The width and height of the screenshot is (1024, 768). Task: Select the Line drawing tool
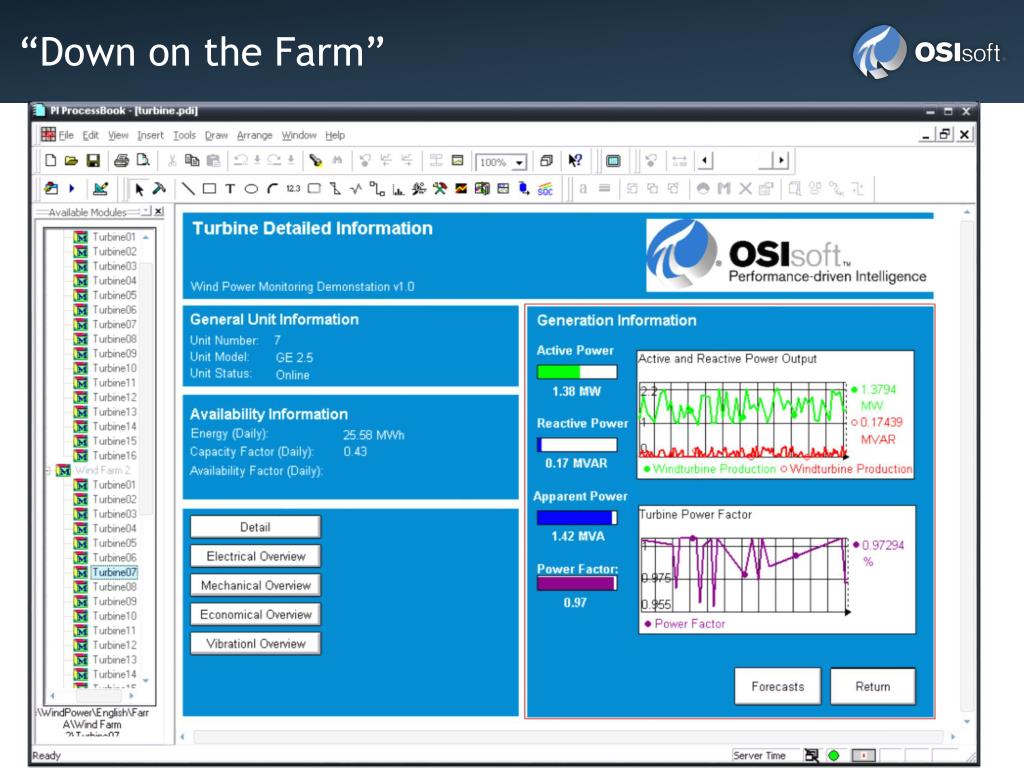point(188,189)
